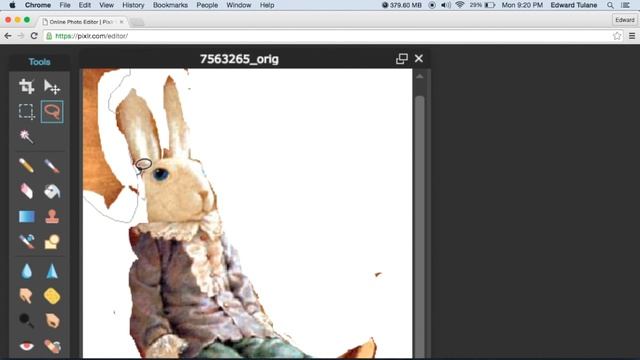
Task: Click the Tools panel header
Action: click(39, 62)
